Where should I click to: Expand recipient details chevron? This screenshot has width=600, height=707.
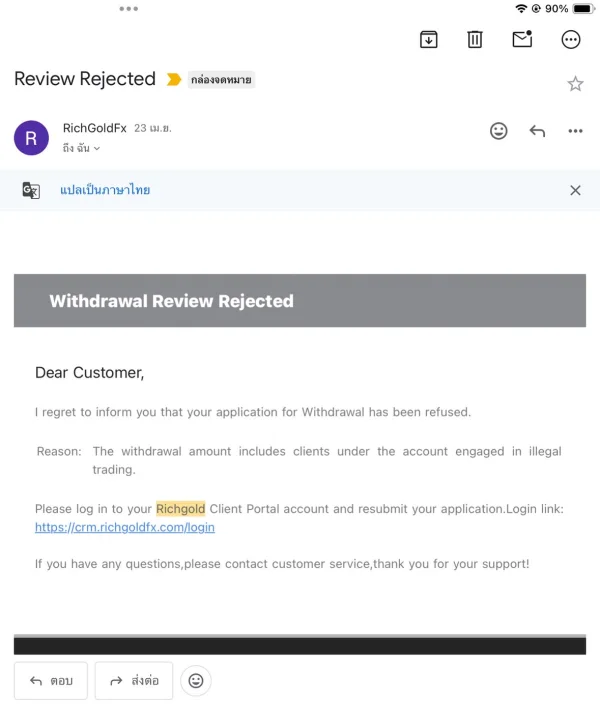pyautogui.click(x=97, y=149)
